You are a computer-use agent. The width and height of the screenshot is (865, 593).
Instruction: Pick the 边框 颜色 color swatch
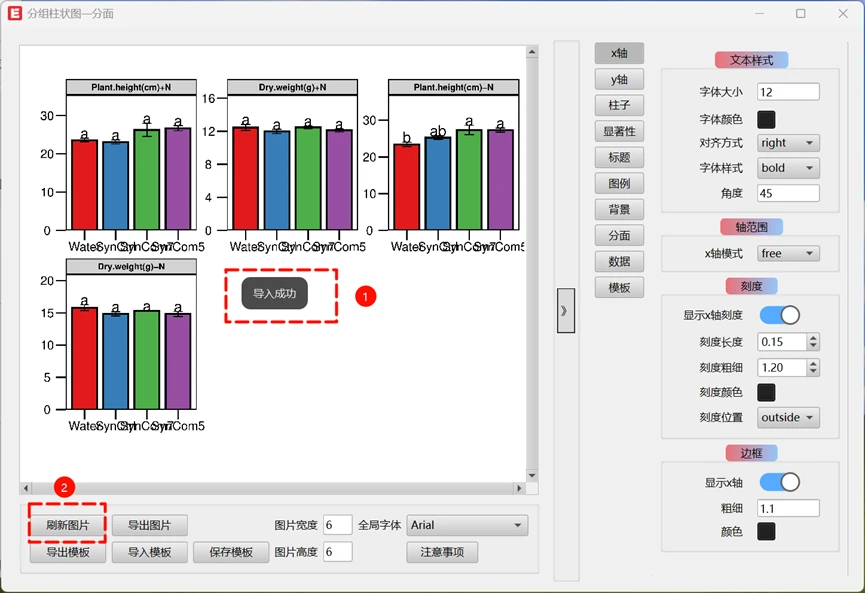click(x=766, y=532)
